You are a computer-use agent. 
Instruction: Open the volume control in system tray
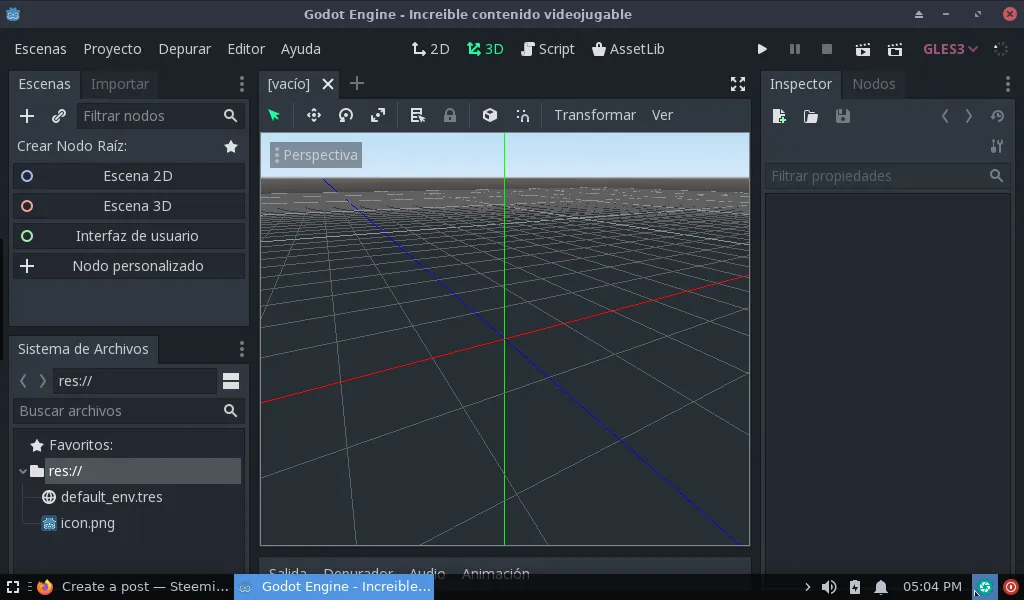[829, 587]
